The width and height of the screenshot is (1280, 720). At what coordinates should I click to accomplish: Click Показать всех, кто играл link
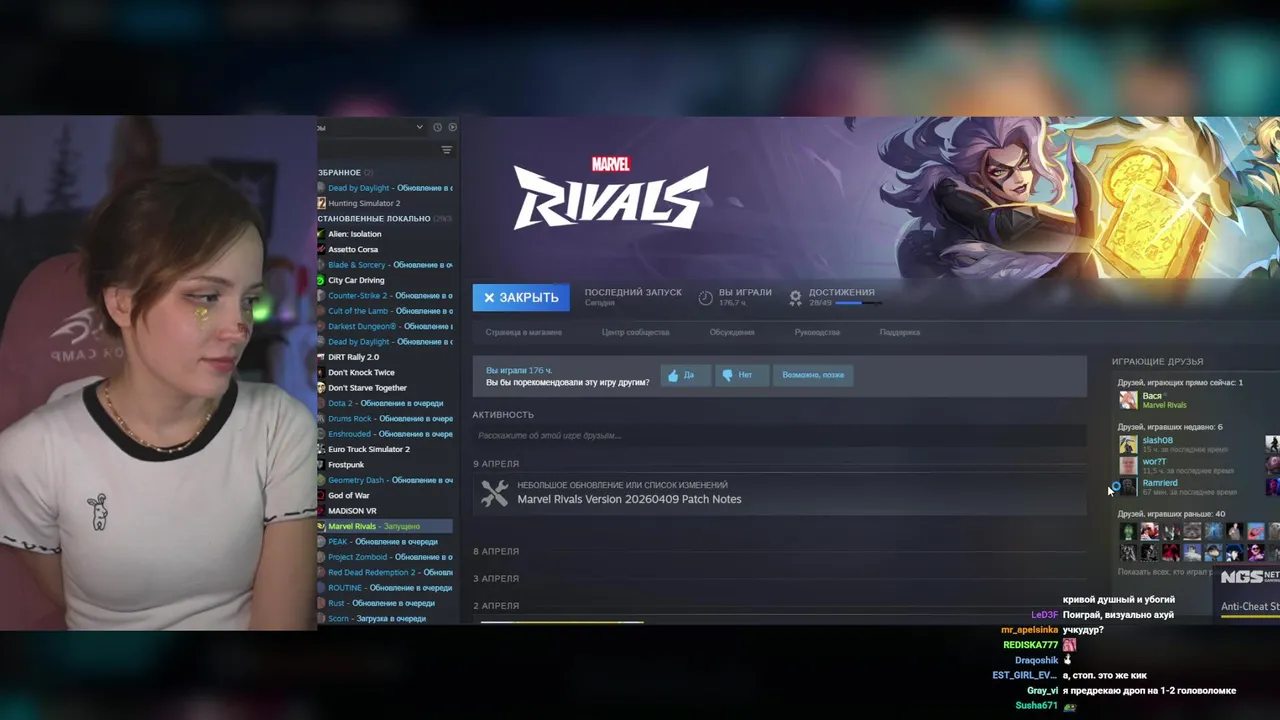[1164, 572]
